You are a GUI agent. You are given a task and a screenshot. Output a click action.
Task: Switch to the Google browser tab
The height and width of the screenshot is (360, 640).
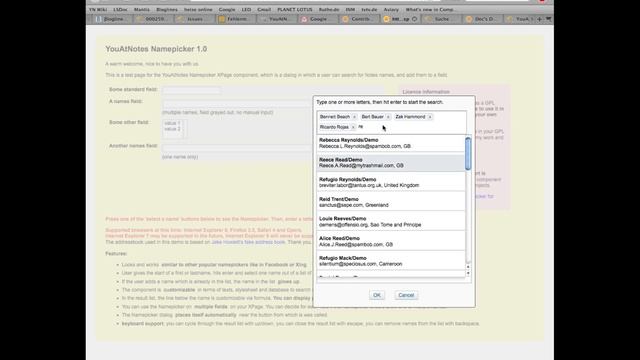click(x=317, y=19)
